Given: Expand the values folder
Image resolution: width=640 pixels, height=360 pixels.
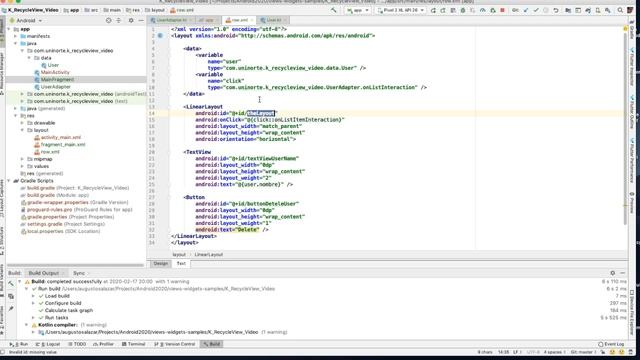Looking at the screenshot, I should [x=22, y=166].
